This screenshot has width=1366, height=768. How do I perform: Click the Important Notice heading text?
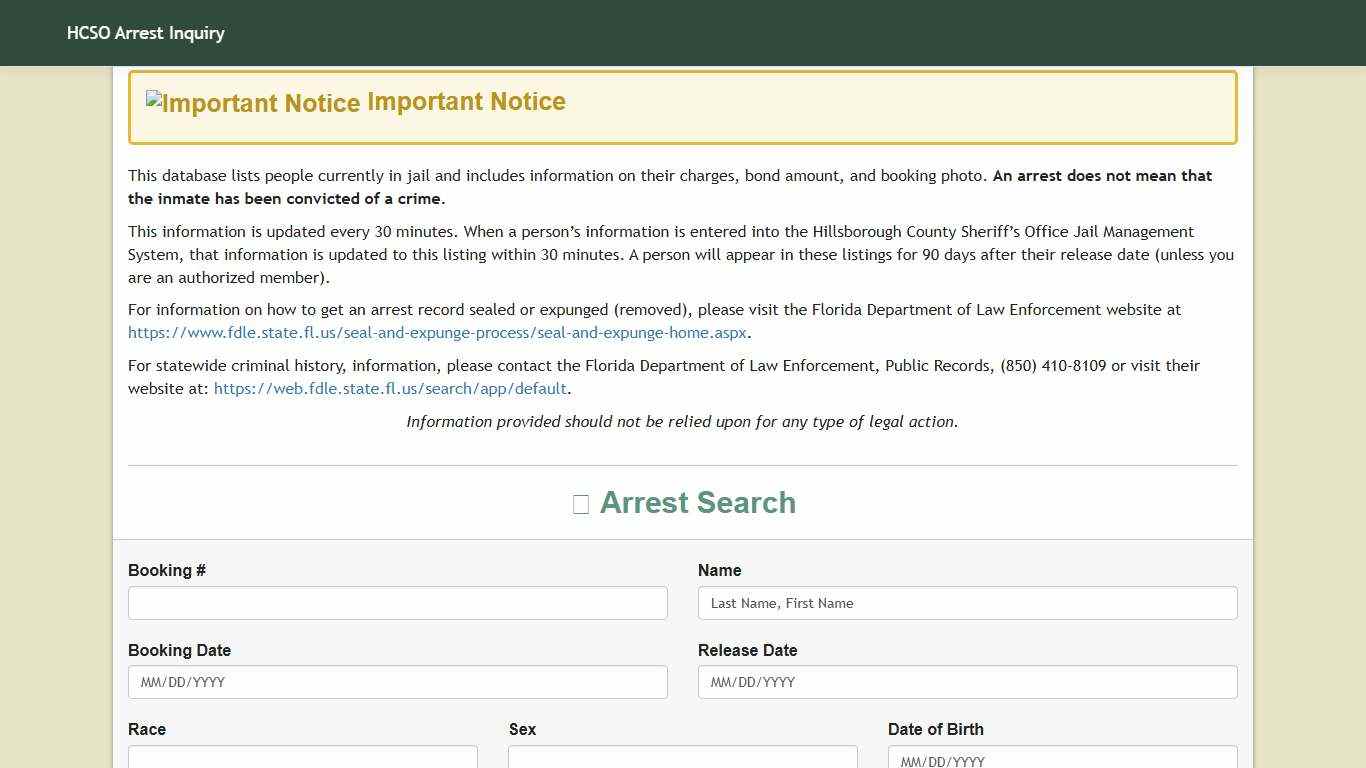pyautogui.click(x=467, y=101)
